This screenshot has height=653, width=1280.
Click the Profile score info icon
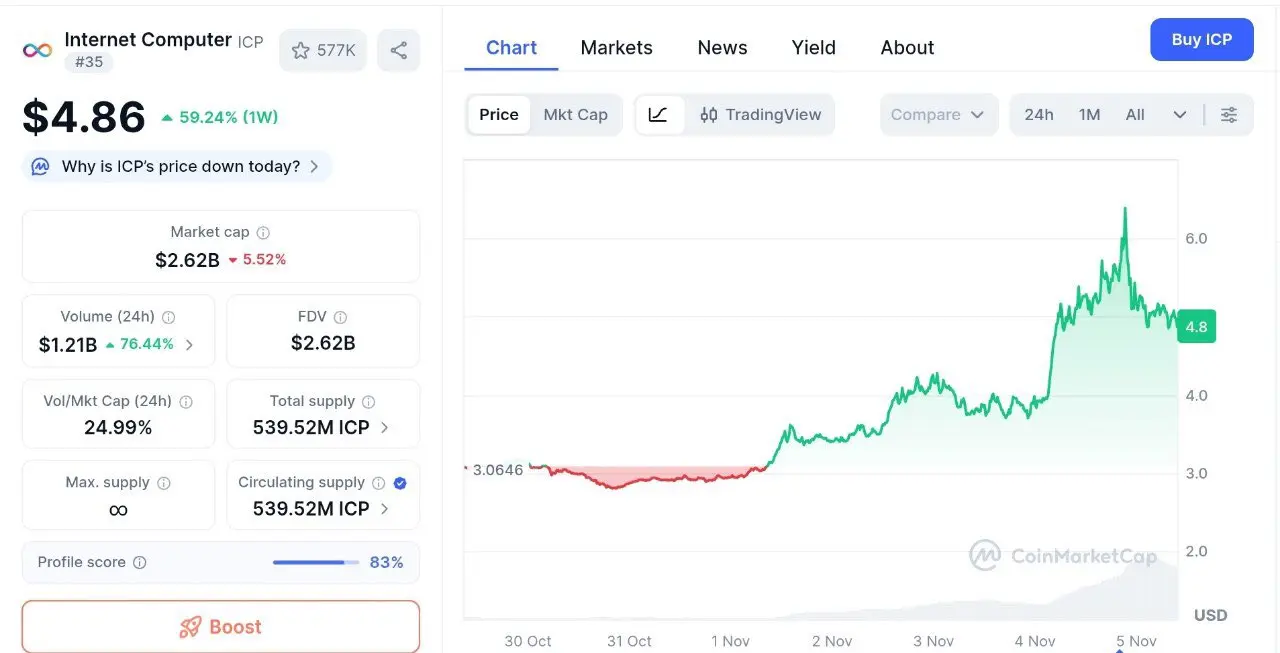(x=140, y=563)
